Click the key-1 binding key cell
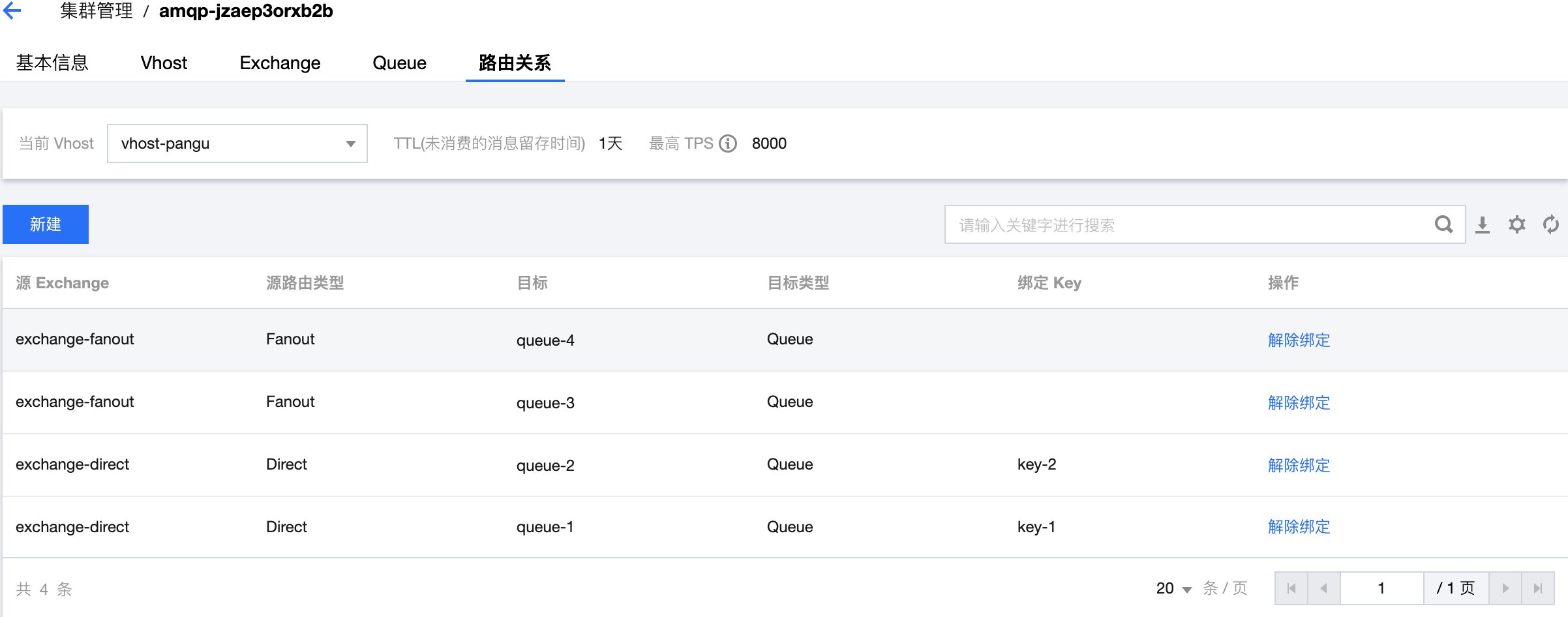The height and width of the screenshot is (617, 1568). [1036, 527]
